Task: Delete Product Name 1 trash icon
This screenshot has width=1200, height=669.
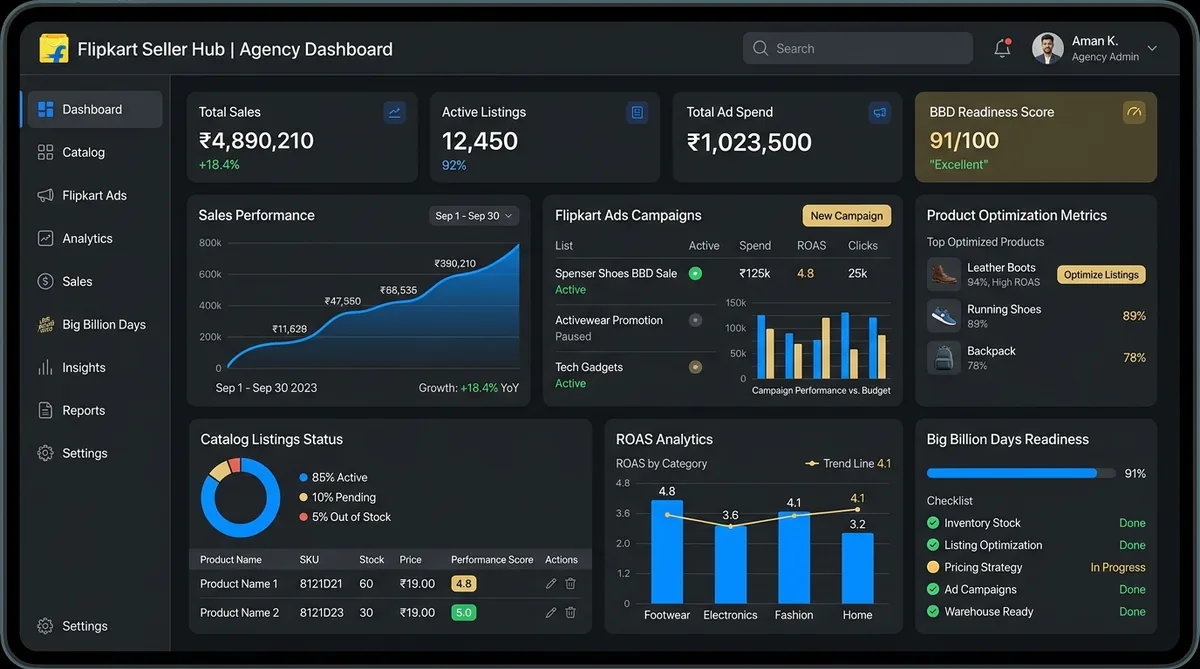Action: (570, 584)
